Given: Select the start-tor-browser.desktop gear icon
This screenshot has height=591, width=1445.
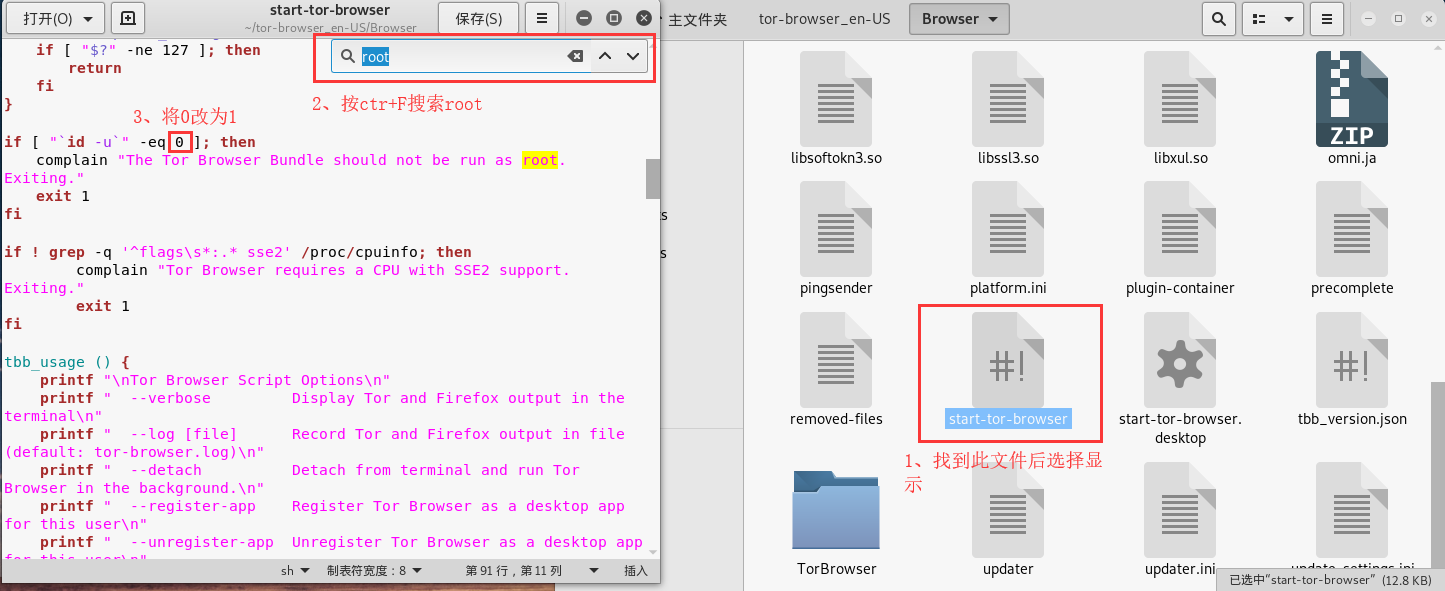Looking at the screenshot, I should coord(1180,359).
